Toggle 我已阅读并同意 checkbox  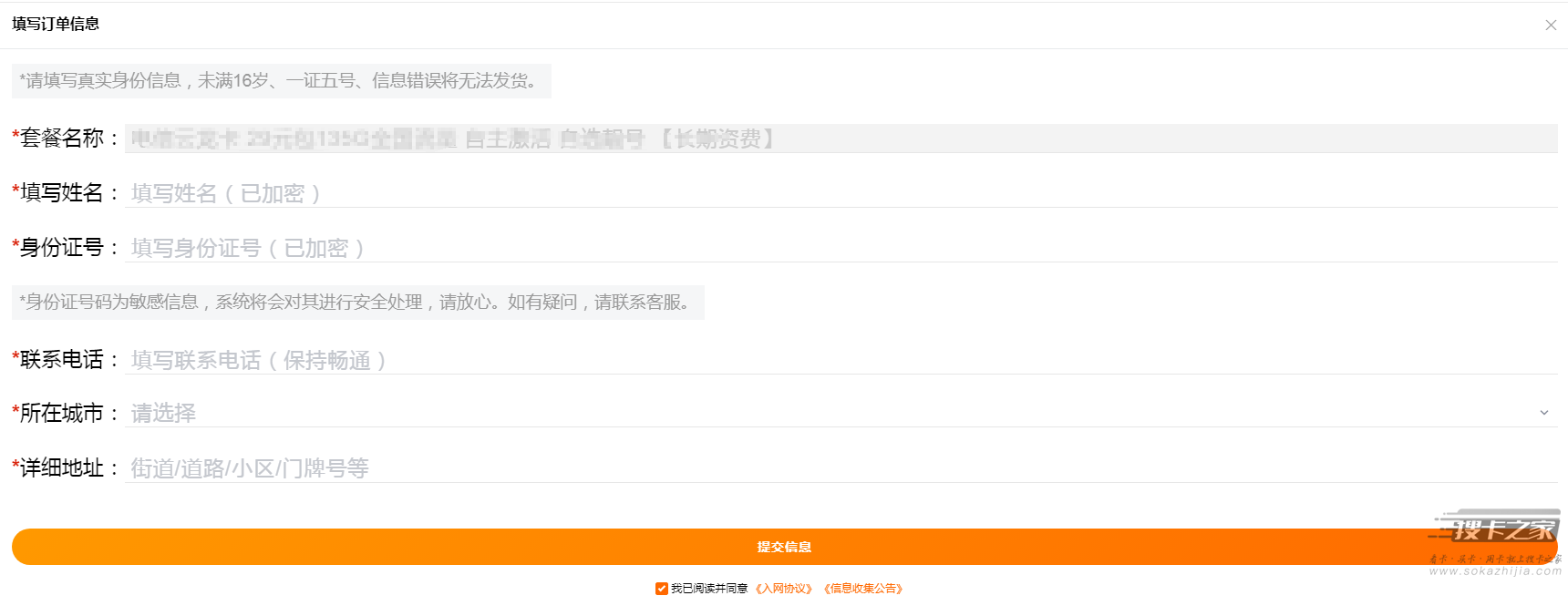(662, 589)
